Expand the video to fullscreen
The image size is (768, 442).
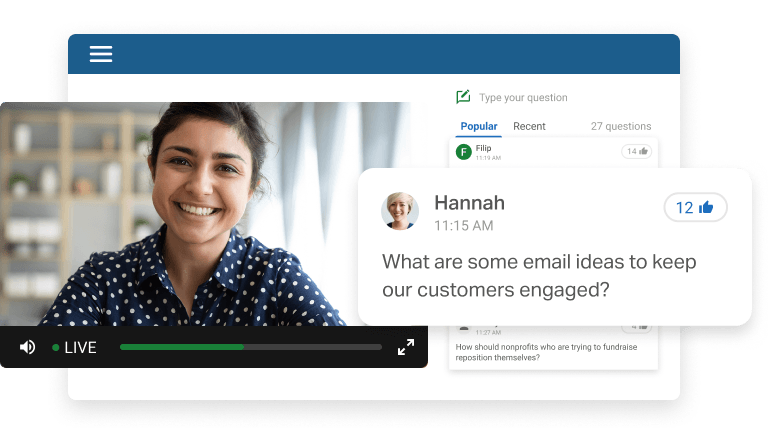point(406,347)
